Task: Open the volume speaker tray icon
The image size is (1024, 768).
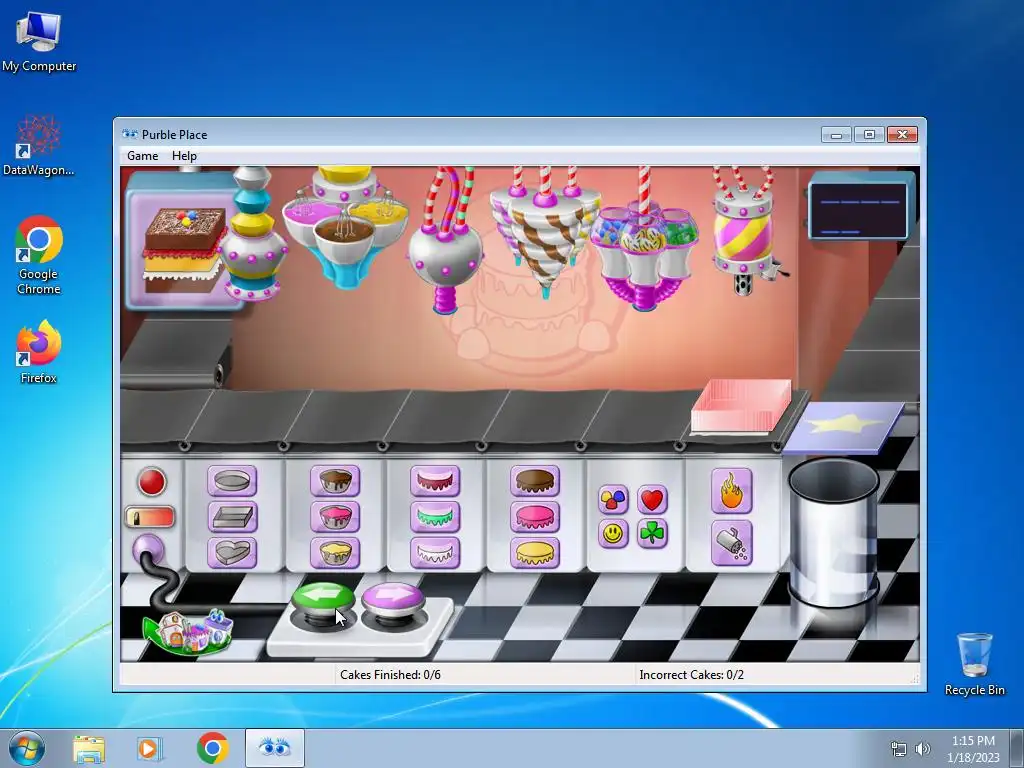Action: coord(923,749)
